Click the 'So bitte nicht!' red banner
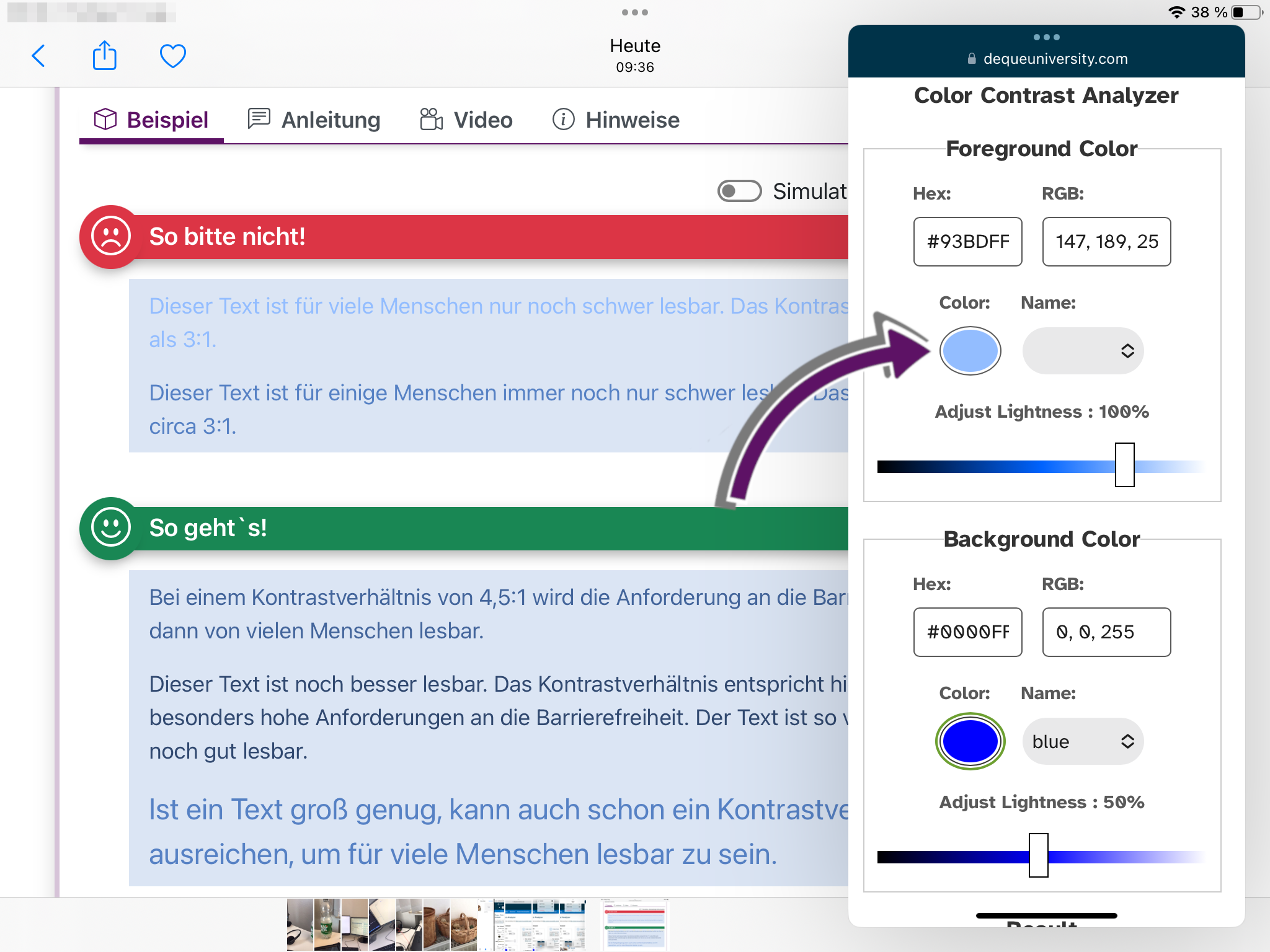 click(x=464, y=237)
